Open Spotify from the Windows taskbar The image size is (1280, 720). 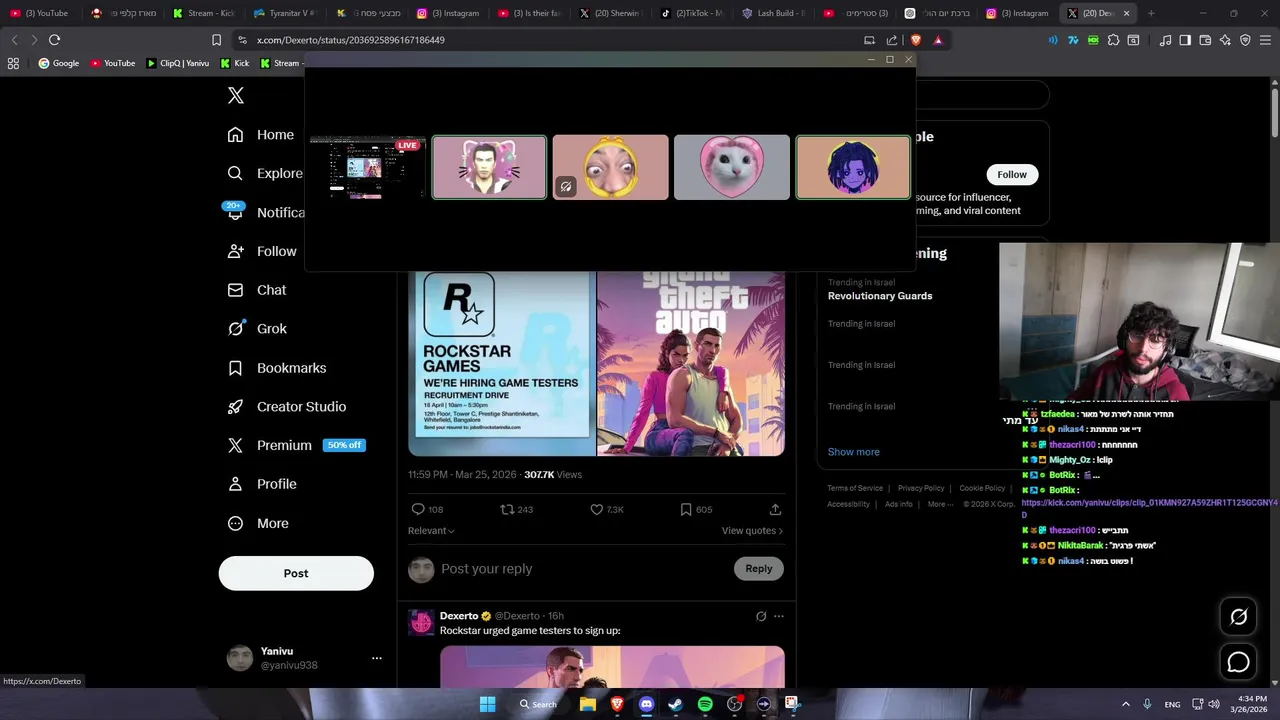[705, 704]
